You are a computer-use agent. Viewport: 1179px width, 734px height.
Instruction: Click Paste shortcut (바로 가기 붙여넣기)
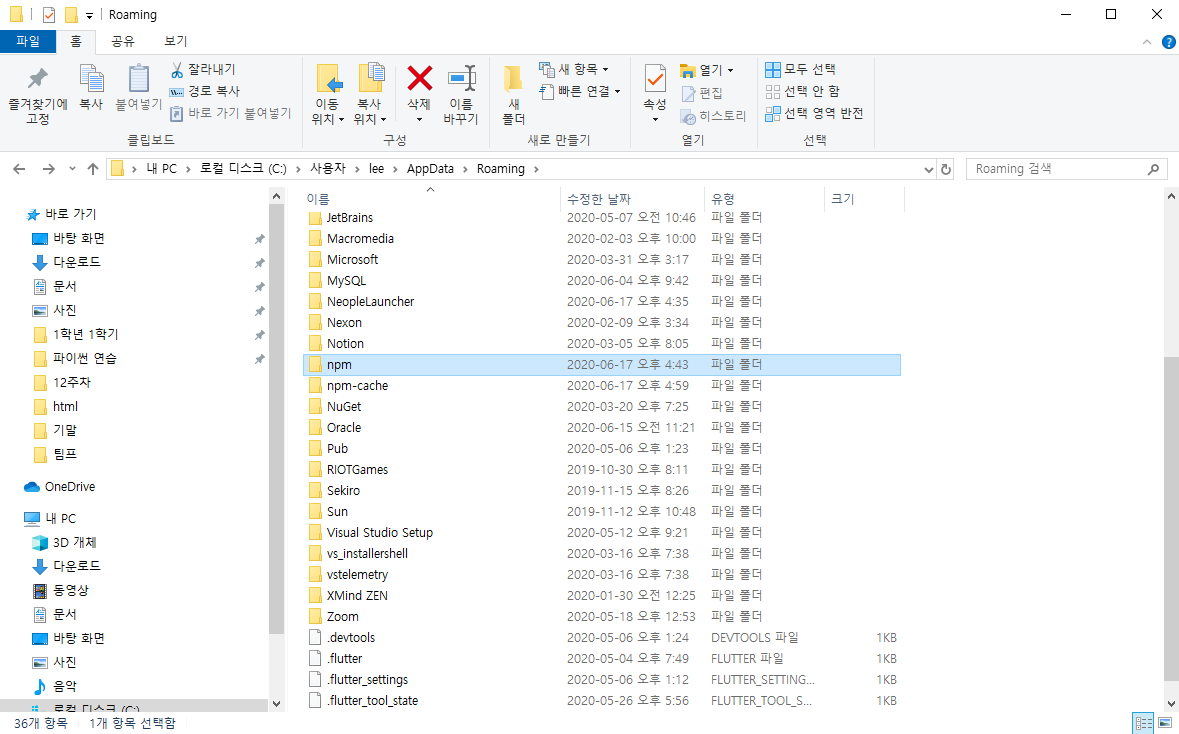[230, 113]
